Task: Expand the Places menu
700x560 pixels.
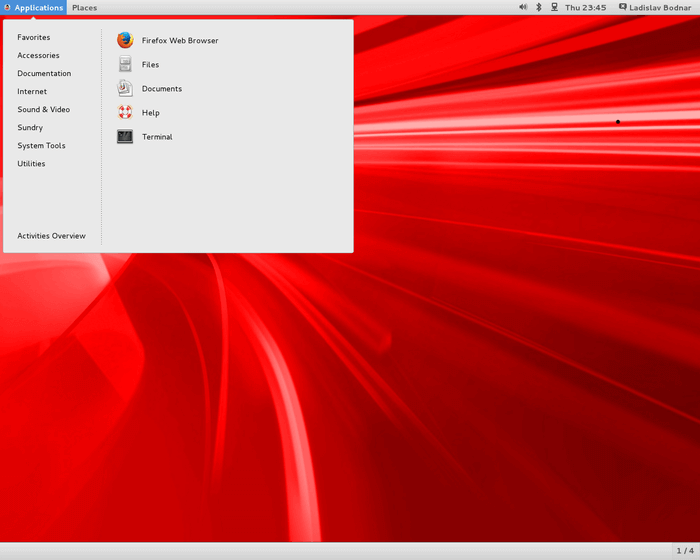Action: pyautogui.click(x=84, y=7)
